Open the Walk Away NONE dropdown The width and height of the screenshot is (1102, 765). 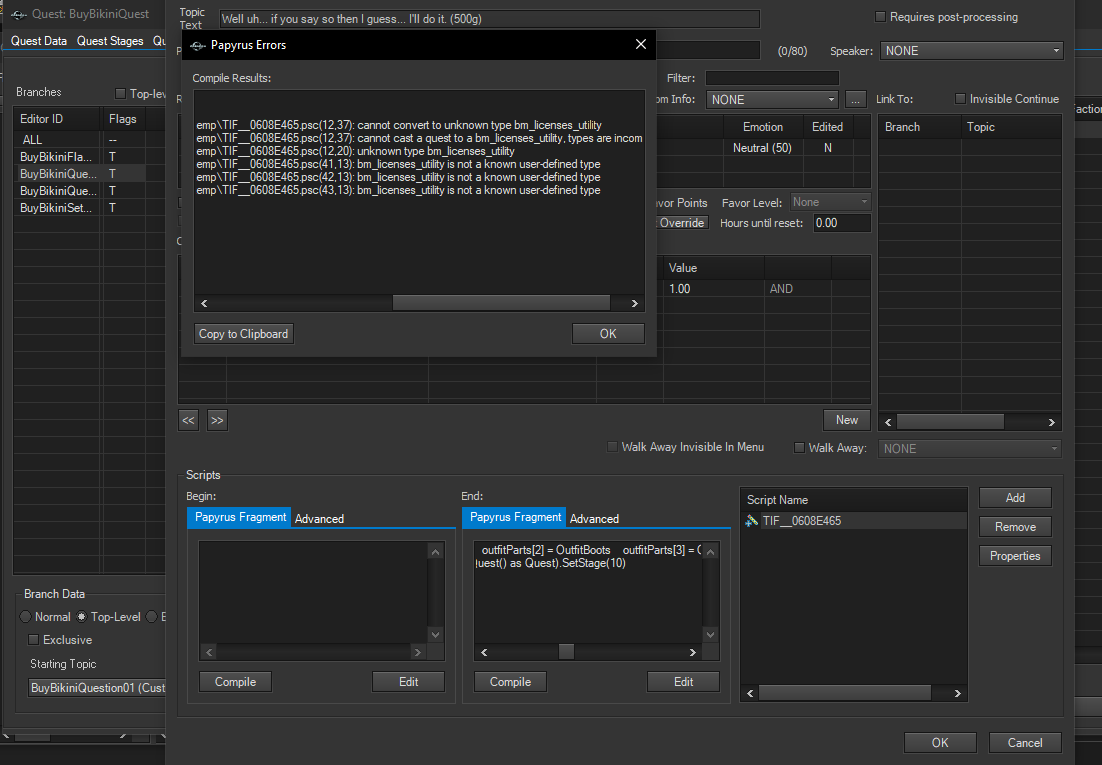coord(970,449)
